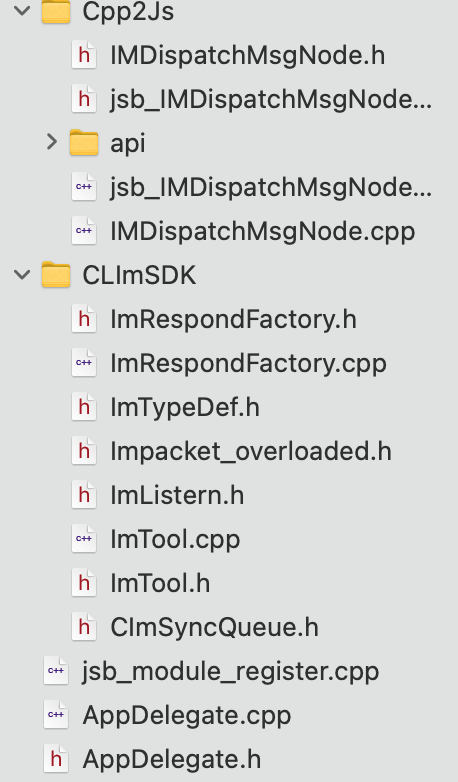The height and width of the screenshot is (782, 458).
Task: Collapse the Cpp2Js folder
Action: point(22,11)
